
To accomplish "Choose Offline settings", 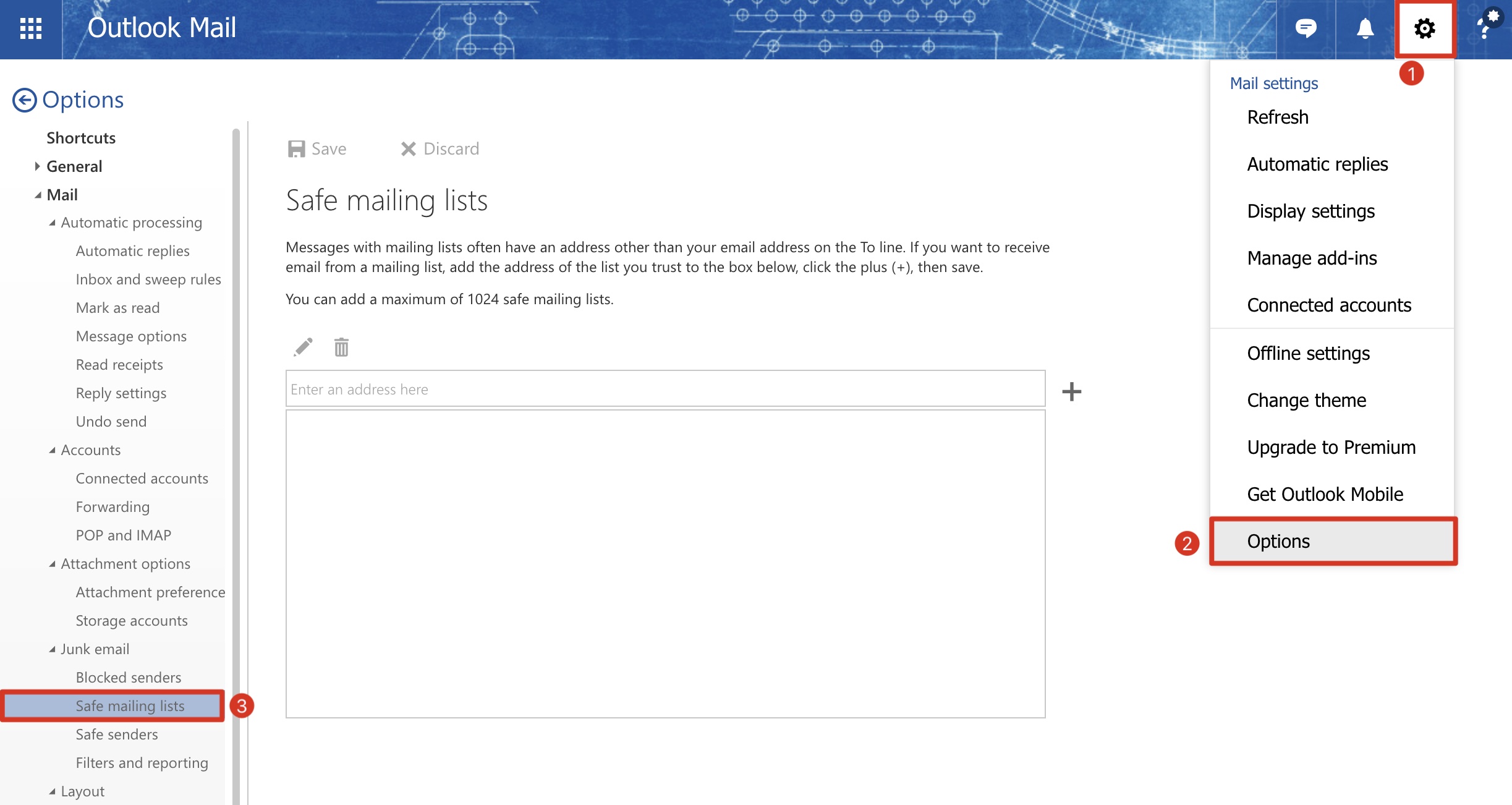I will coord(1309,354).
